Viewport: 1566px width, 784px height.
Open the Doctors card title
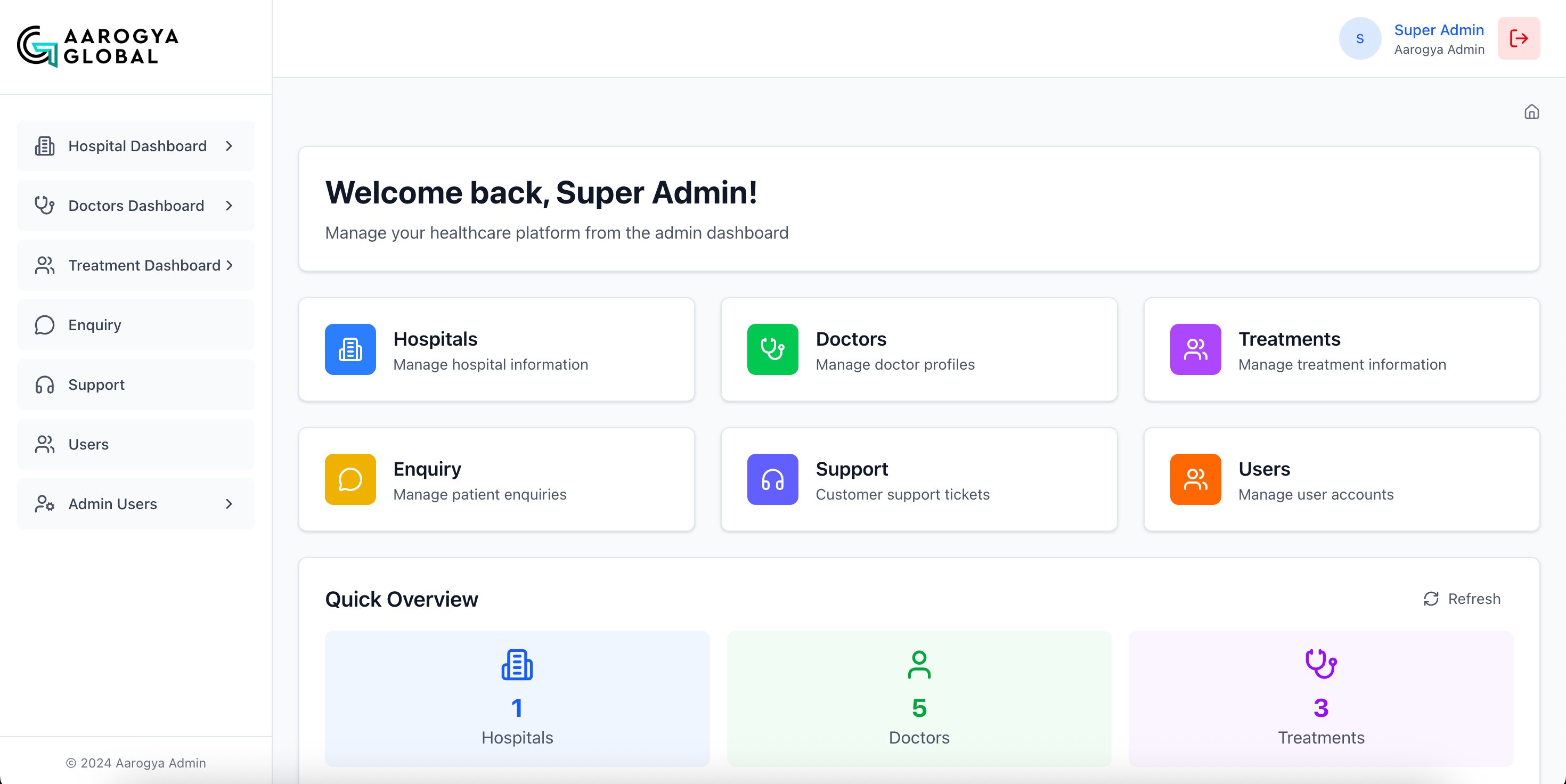[x=851, y=339]
